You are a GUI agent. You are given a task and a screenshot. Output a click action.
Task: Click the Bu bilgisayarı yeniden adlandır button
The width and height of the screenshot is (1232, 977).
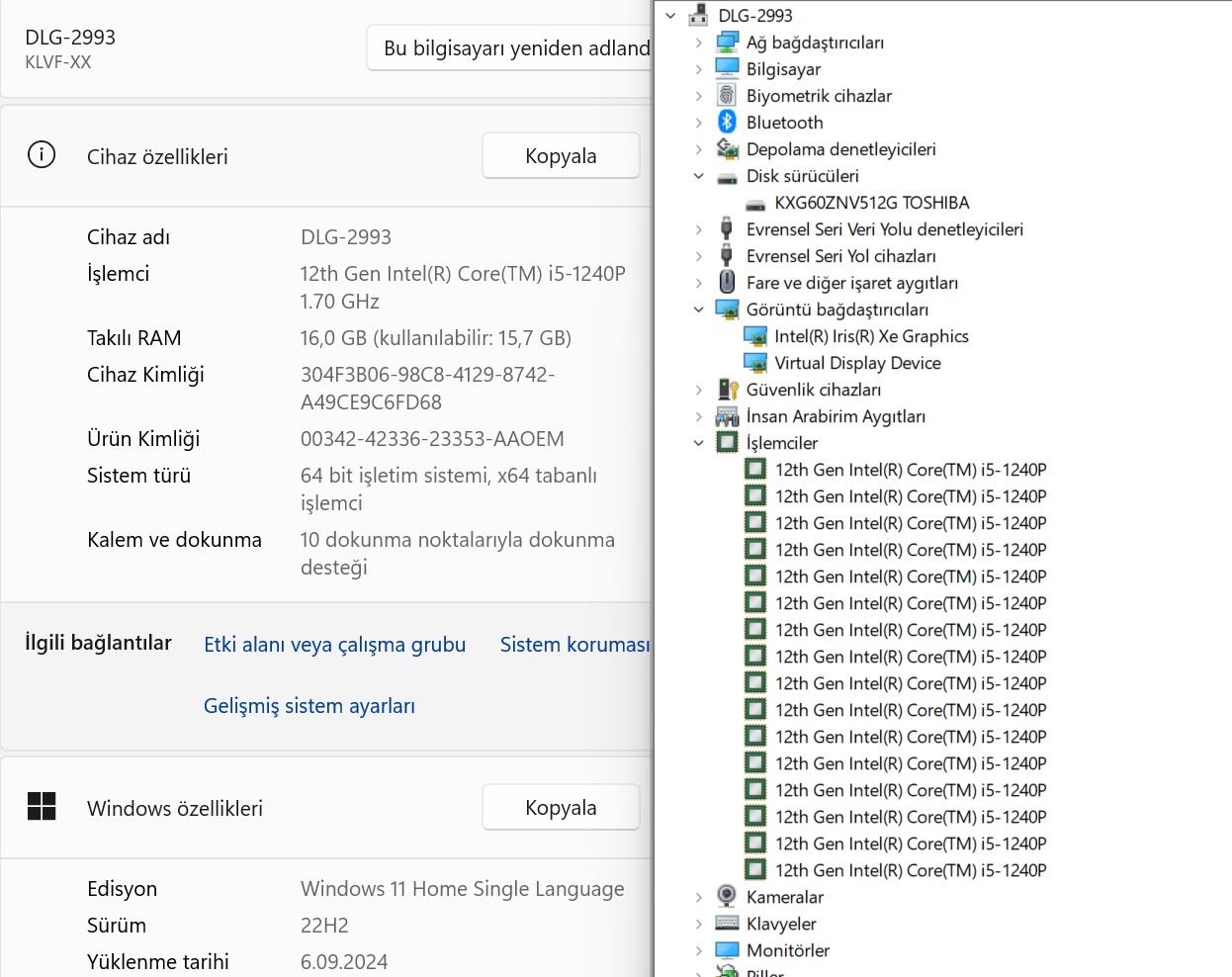tap(509, 48)
